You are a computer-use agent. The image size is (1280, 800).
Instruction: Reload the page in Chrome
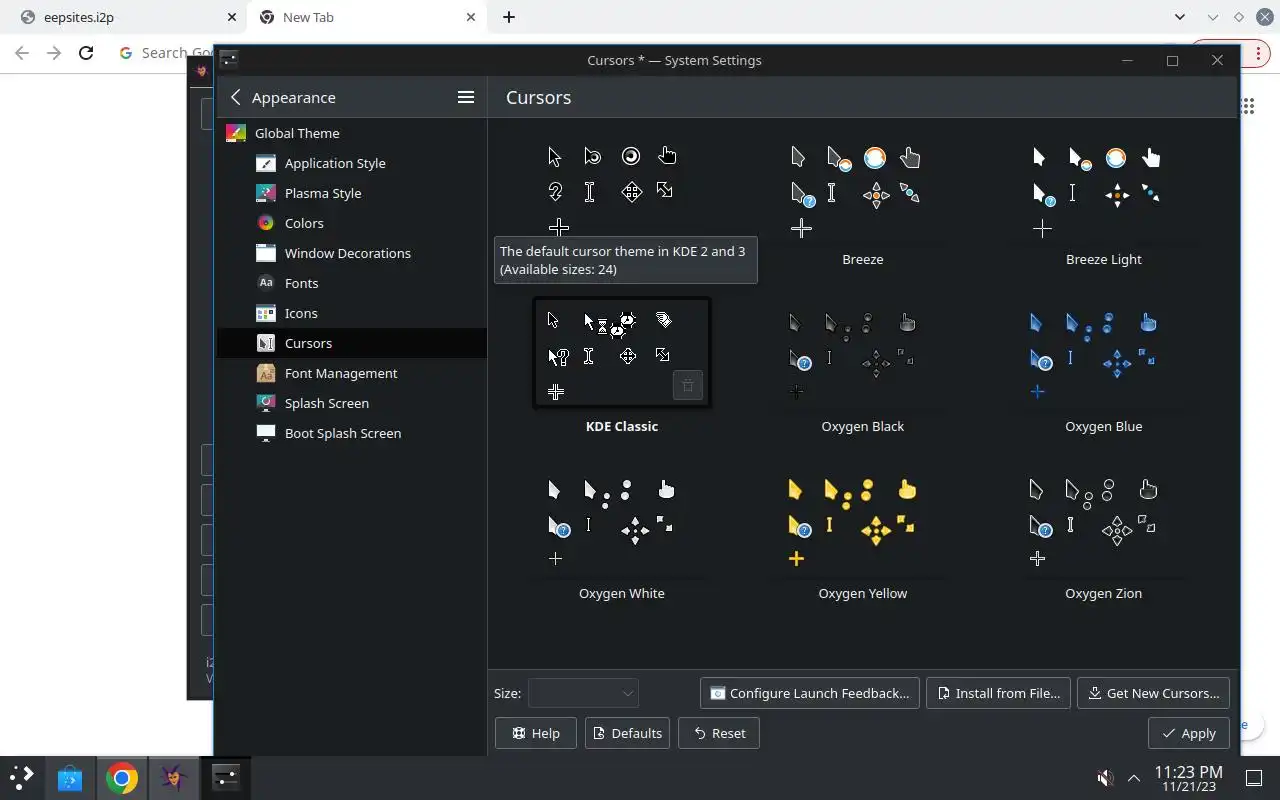pyautogui.click(x=86, y=53)
